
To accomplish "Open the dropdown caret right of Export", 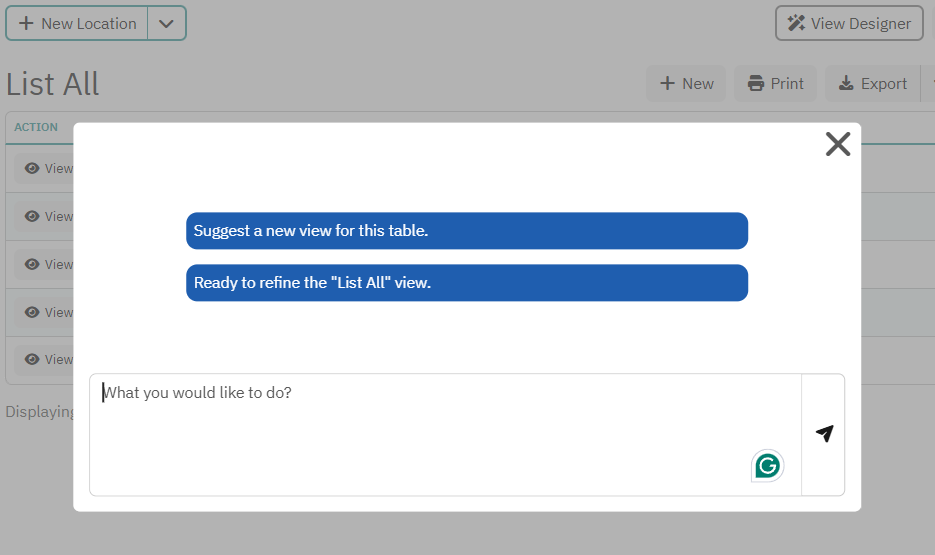I will [x=929, y=84].
